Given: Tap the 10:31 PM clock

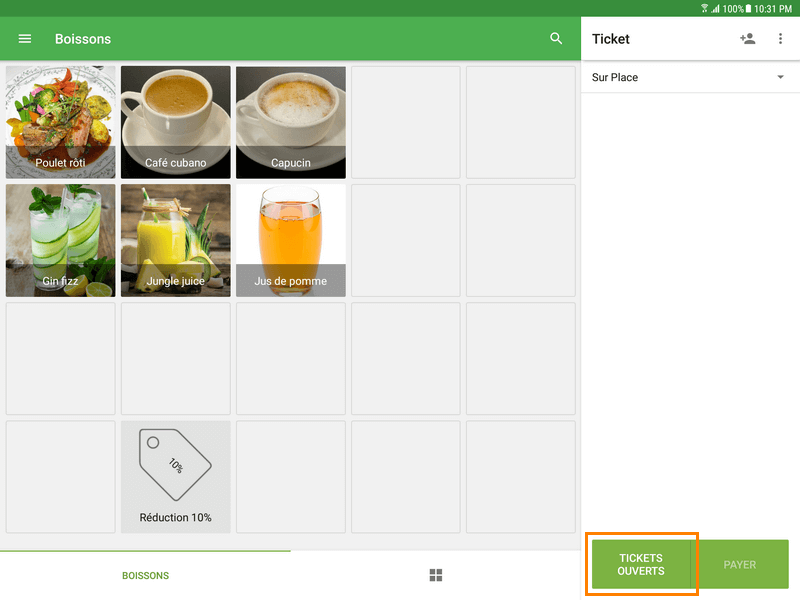Looking at the screenshot, I should (773, 9).
